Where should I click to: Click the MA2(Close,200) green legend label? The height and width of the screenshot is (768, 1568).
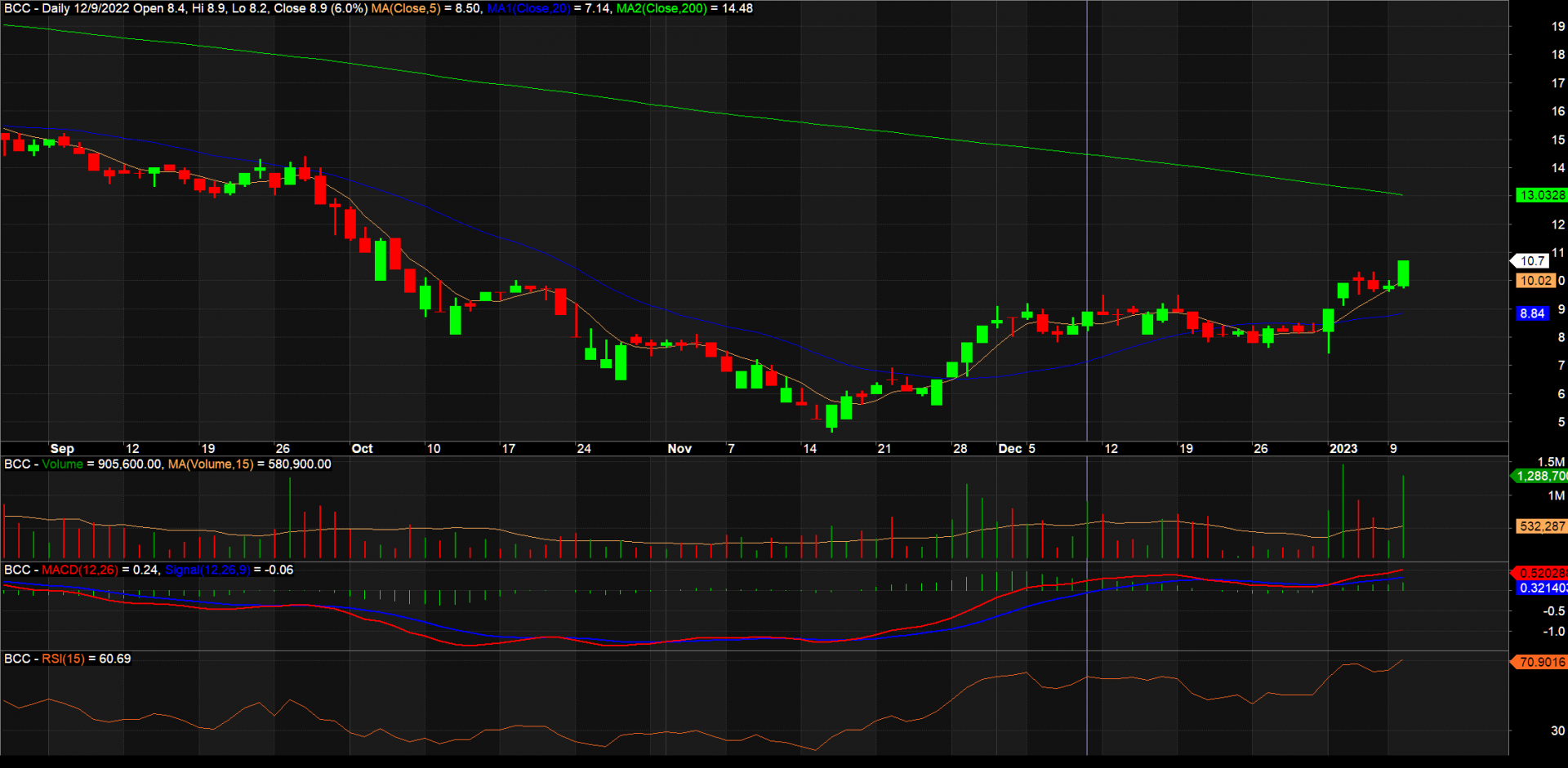(x=661, y=9)
